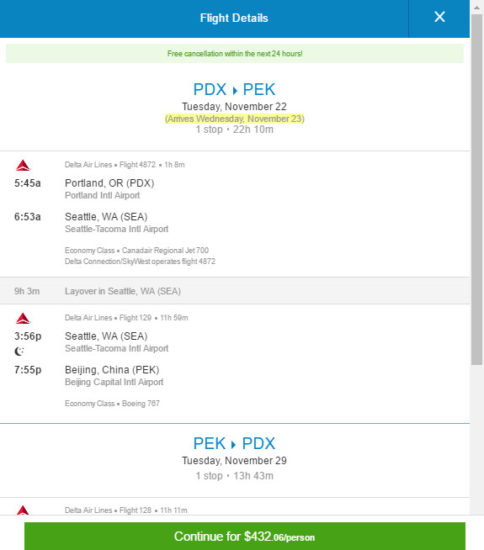The width and height of the screenshot is (484, 550).
Task: Click the Layover in Seattle row
Action: (x=235, y=291)
